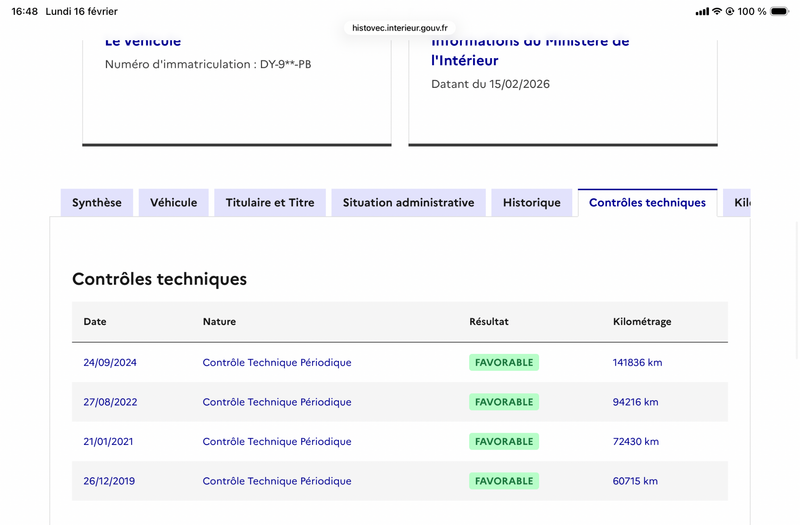The image size is (800, 525).
Task: Select the date 24/09/2024
Action: (x=110, y=362)
